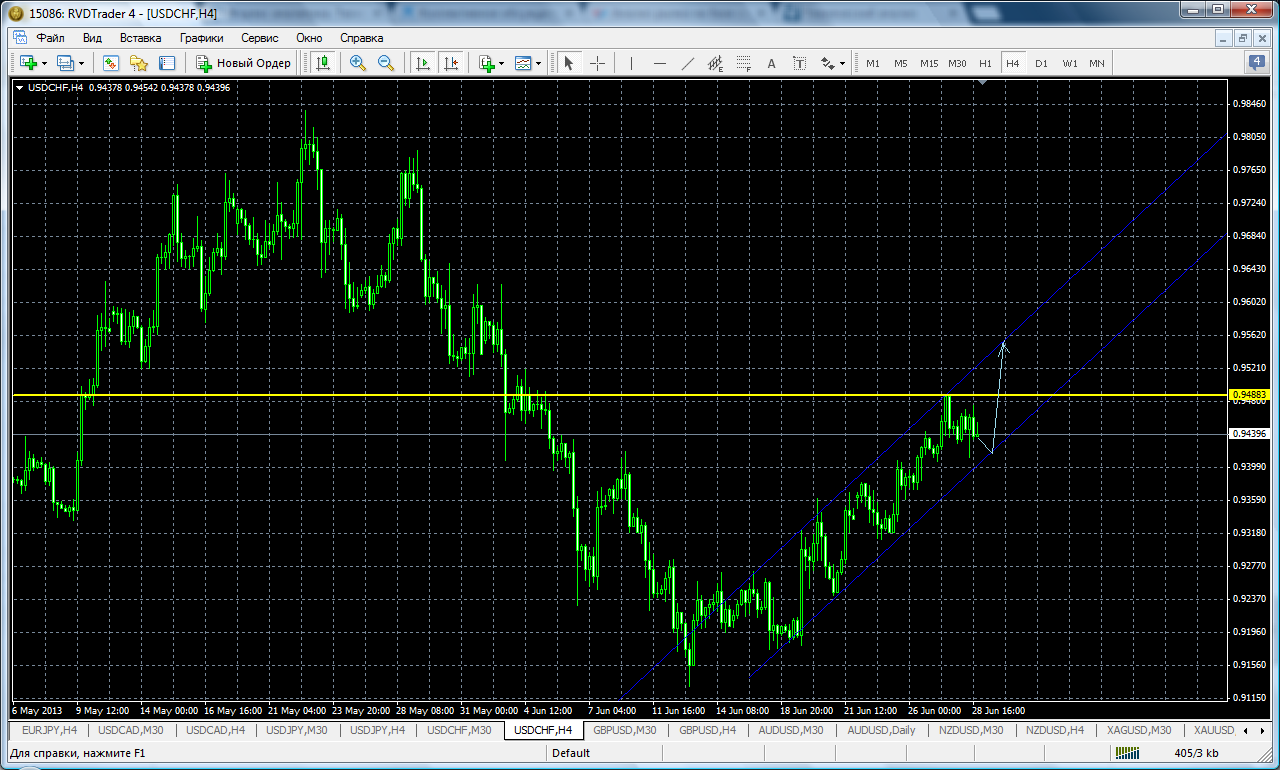Toggle the Chart Shift button
This screenshot has height=770, width=1280.
click(x=451, y=63)
